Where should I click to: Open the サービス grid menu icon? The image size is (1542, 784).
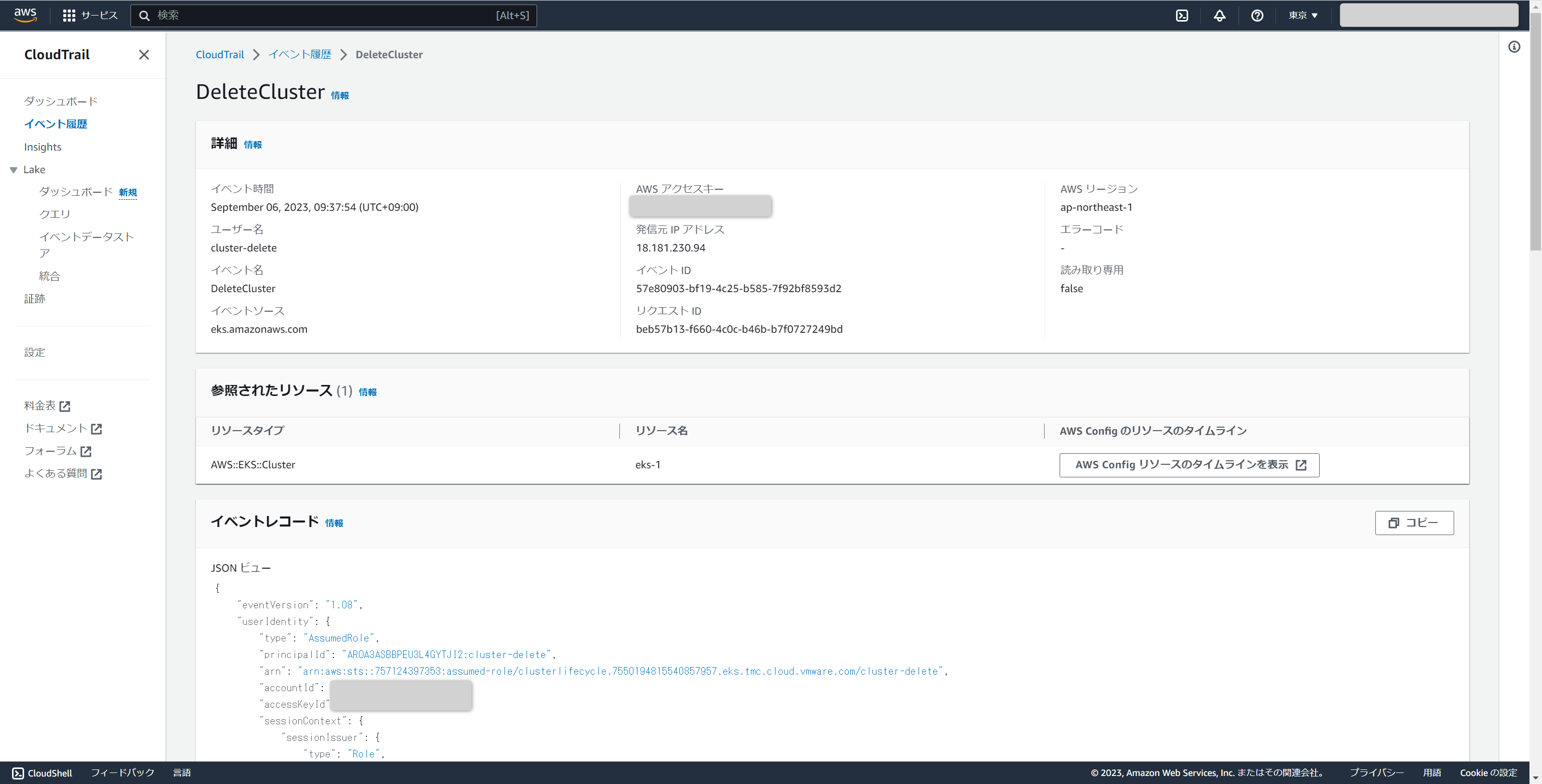[x=69, y=16]
